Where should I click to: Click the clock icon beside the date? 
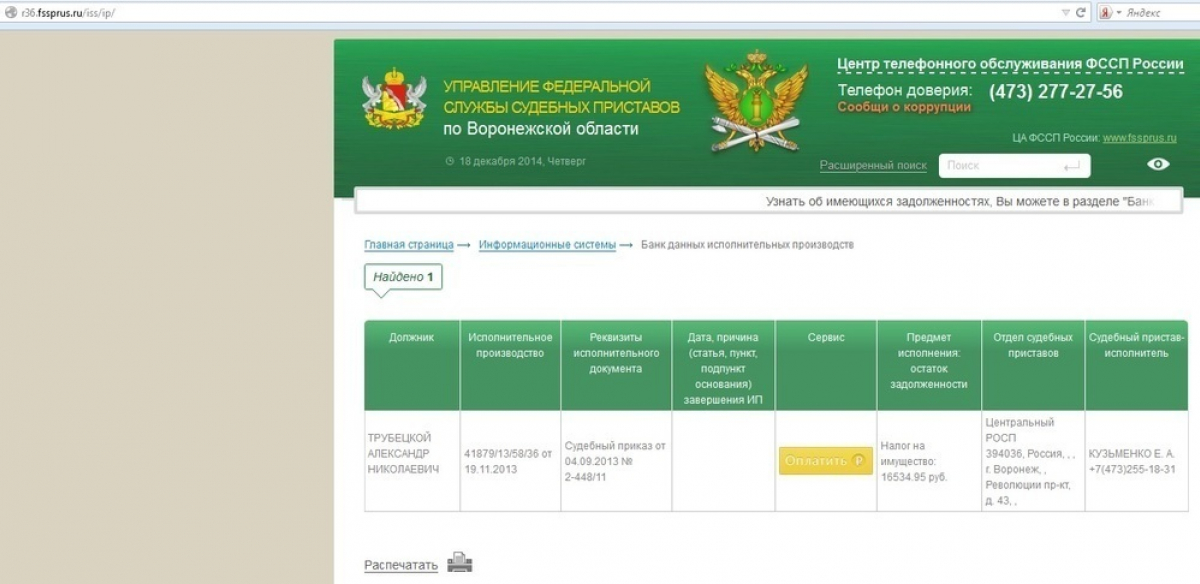[450, 161]
